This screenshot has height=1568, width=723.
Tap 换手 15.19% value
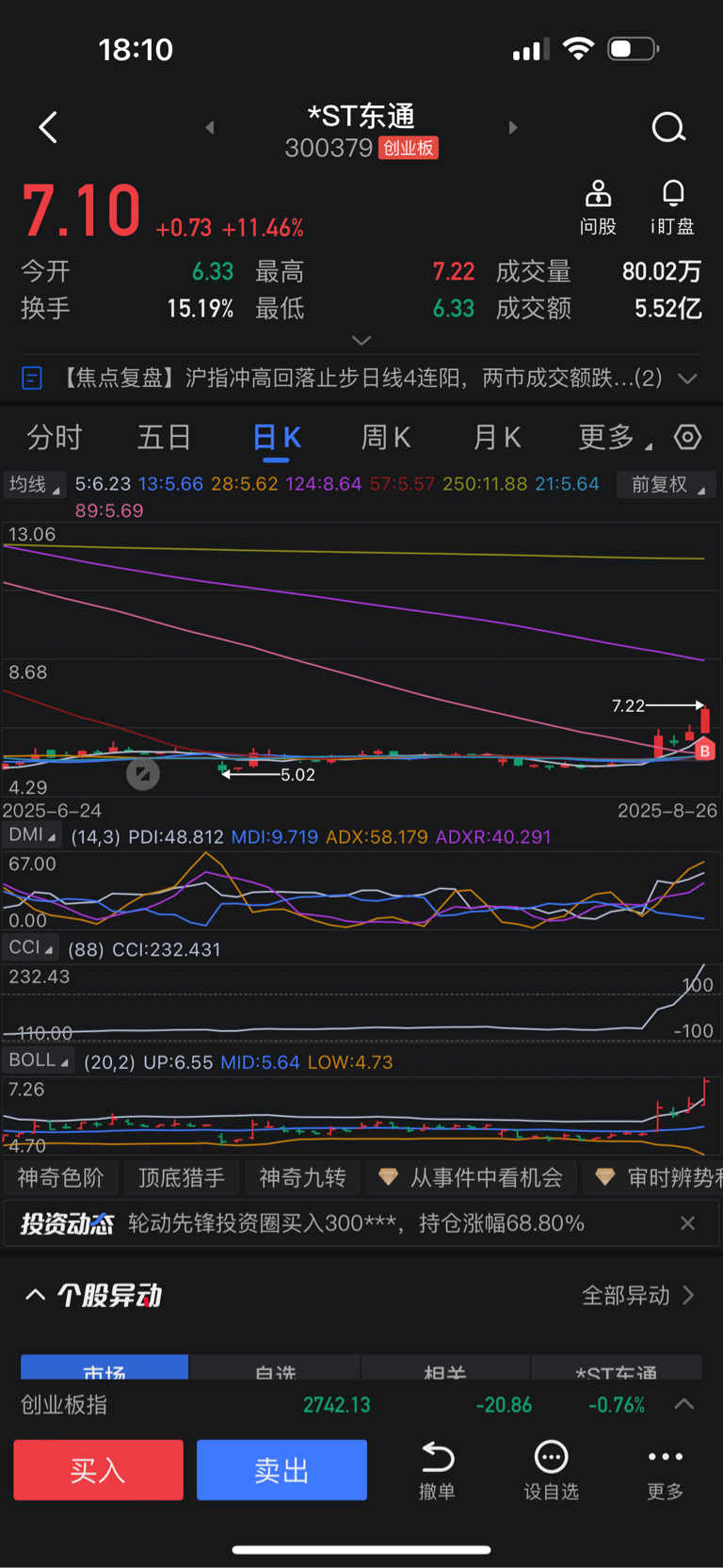click(x=200, y=309)
